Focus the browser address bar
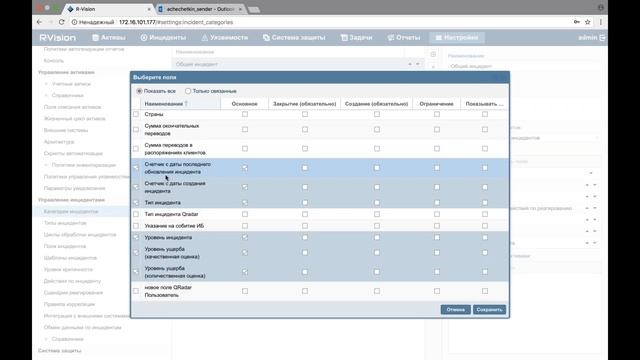The image size is (640, 360). click(x=318, y=22)
